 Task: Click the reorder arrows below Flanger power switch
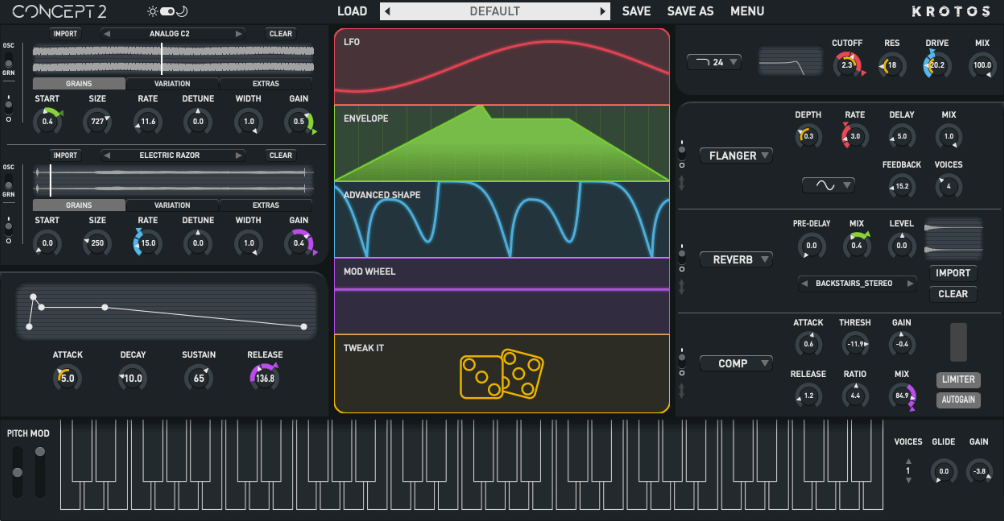coord(682,183)
